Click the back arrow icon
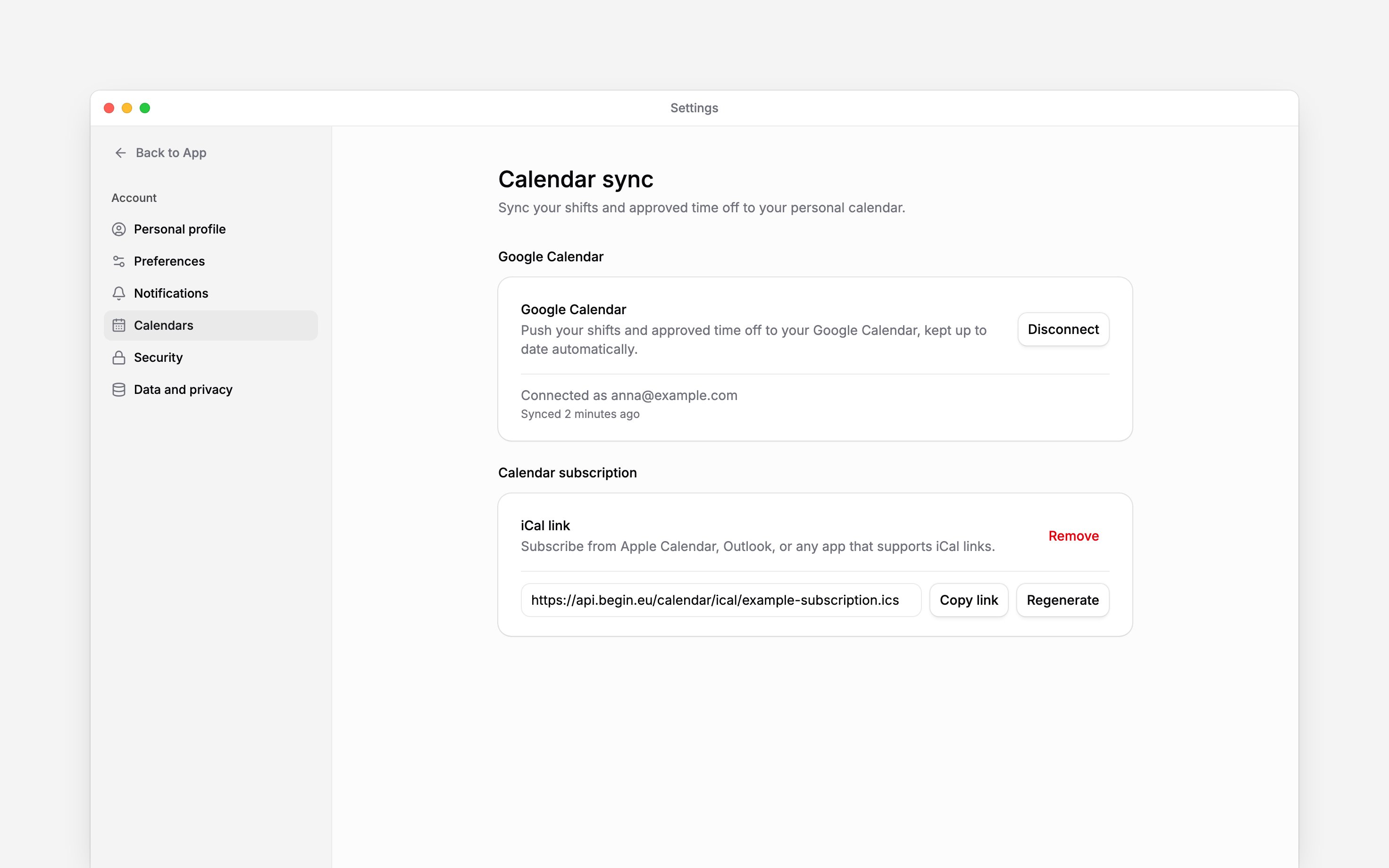 [120, 153]
